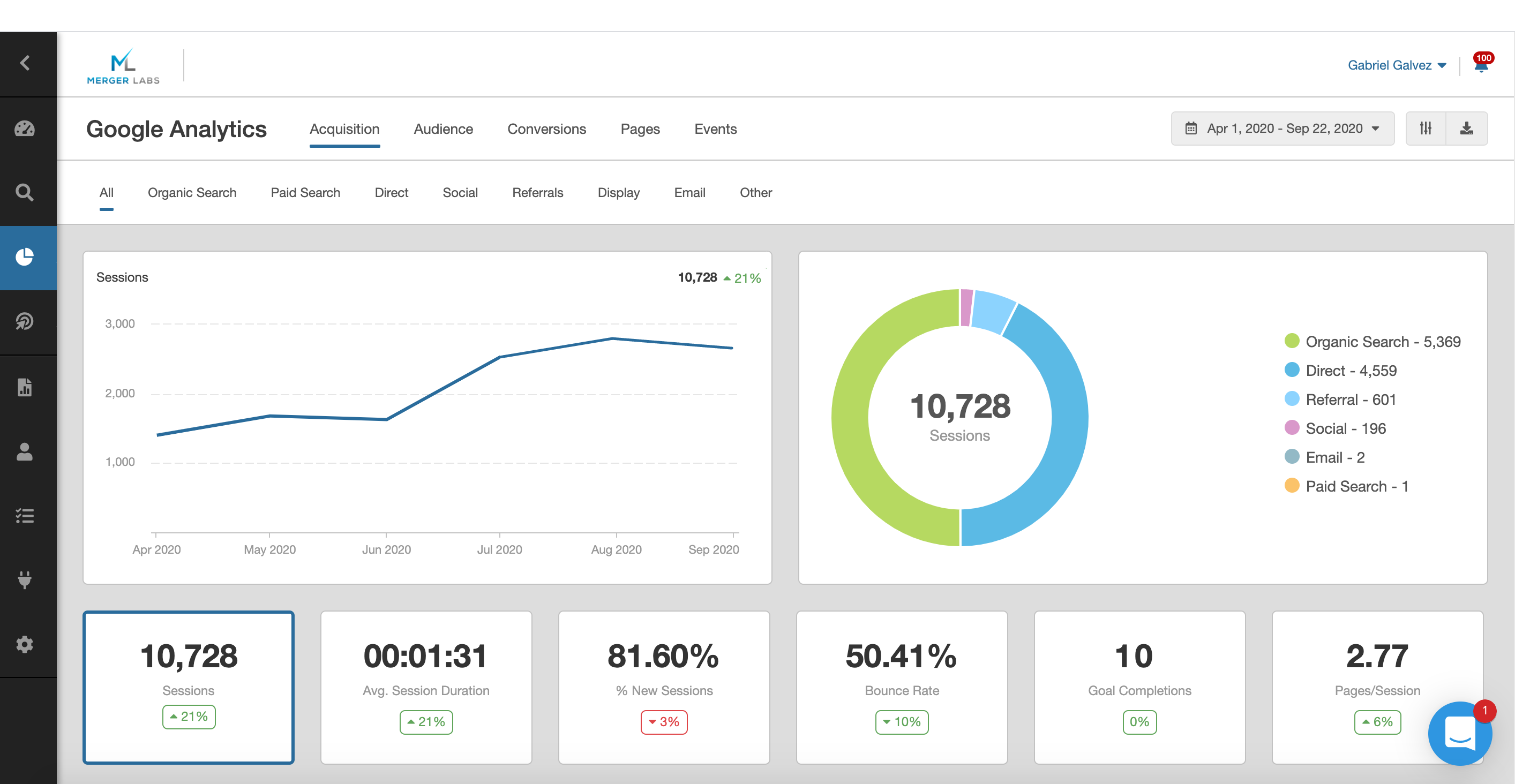Open the reports document sidebar icon

25,387
